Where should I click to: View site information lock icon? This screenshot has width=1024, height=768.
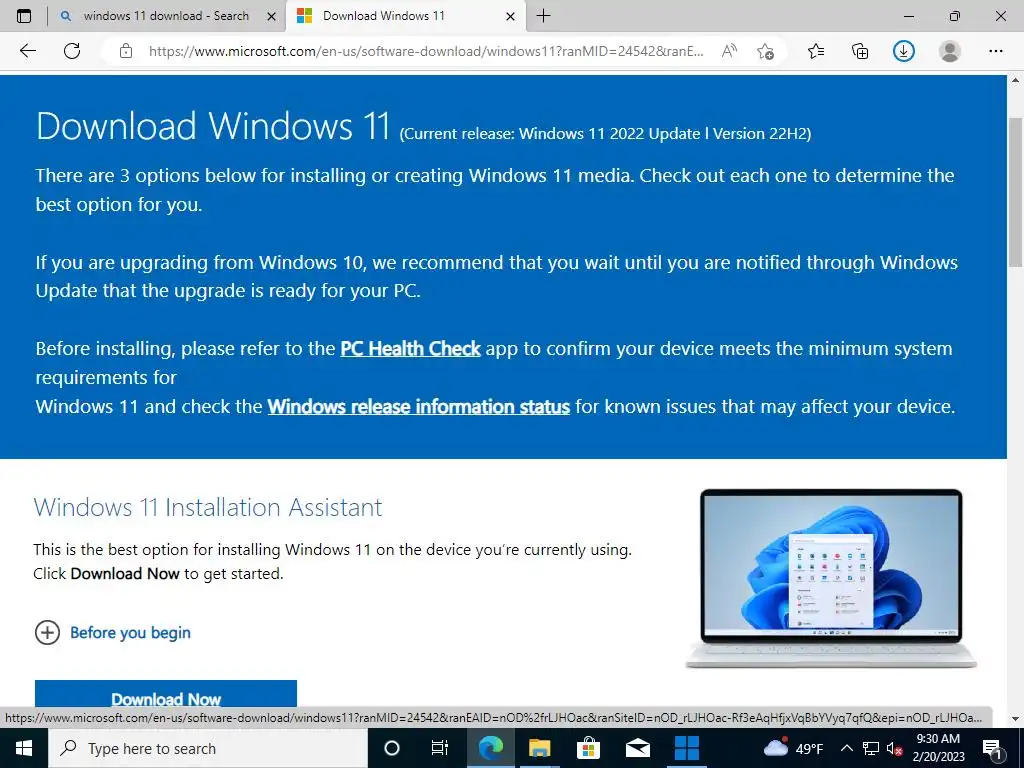(126, 51)
